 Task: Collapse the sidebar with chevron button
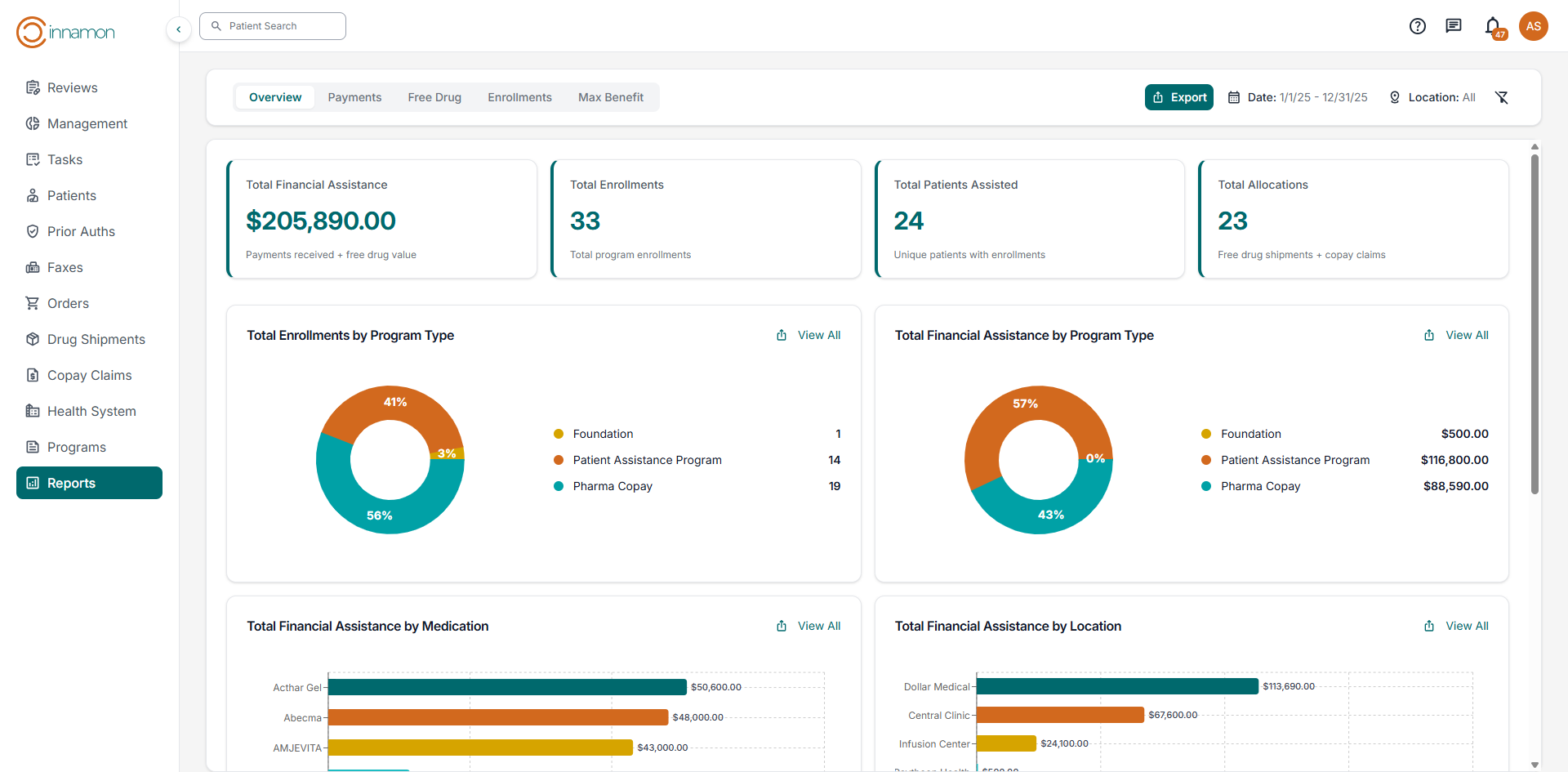(179, 29)
